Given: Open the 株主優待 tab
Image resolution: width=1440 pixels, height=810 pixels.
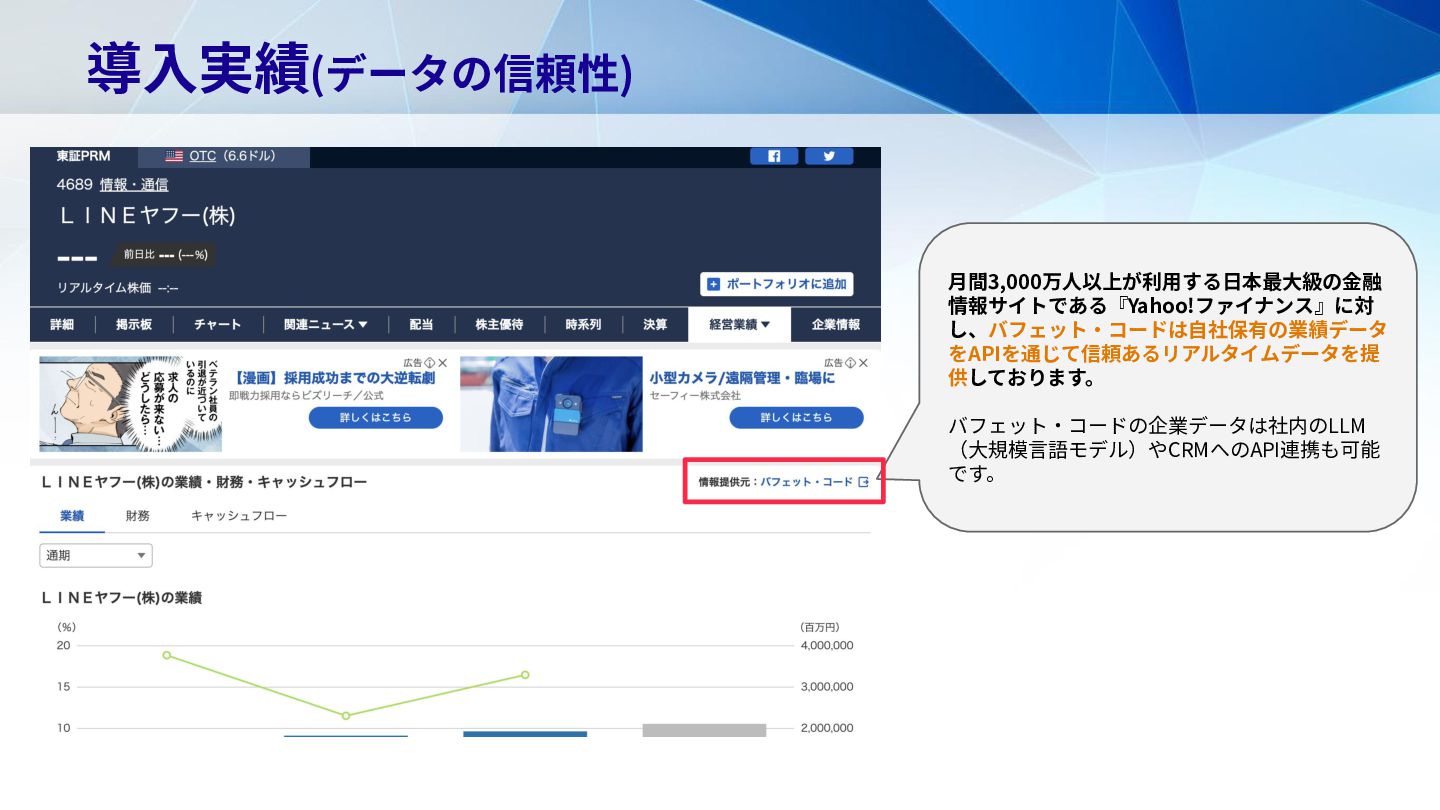Looking at the screenshot, I should pyautogui.click(x=499, y=325).
